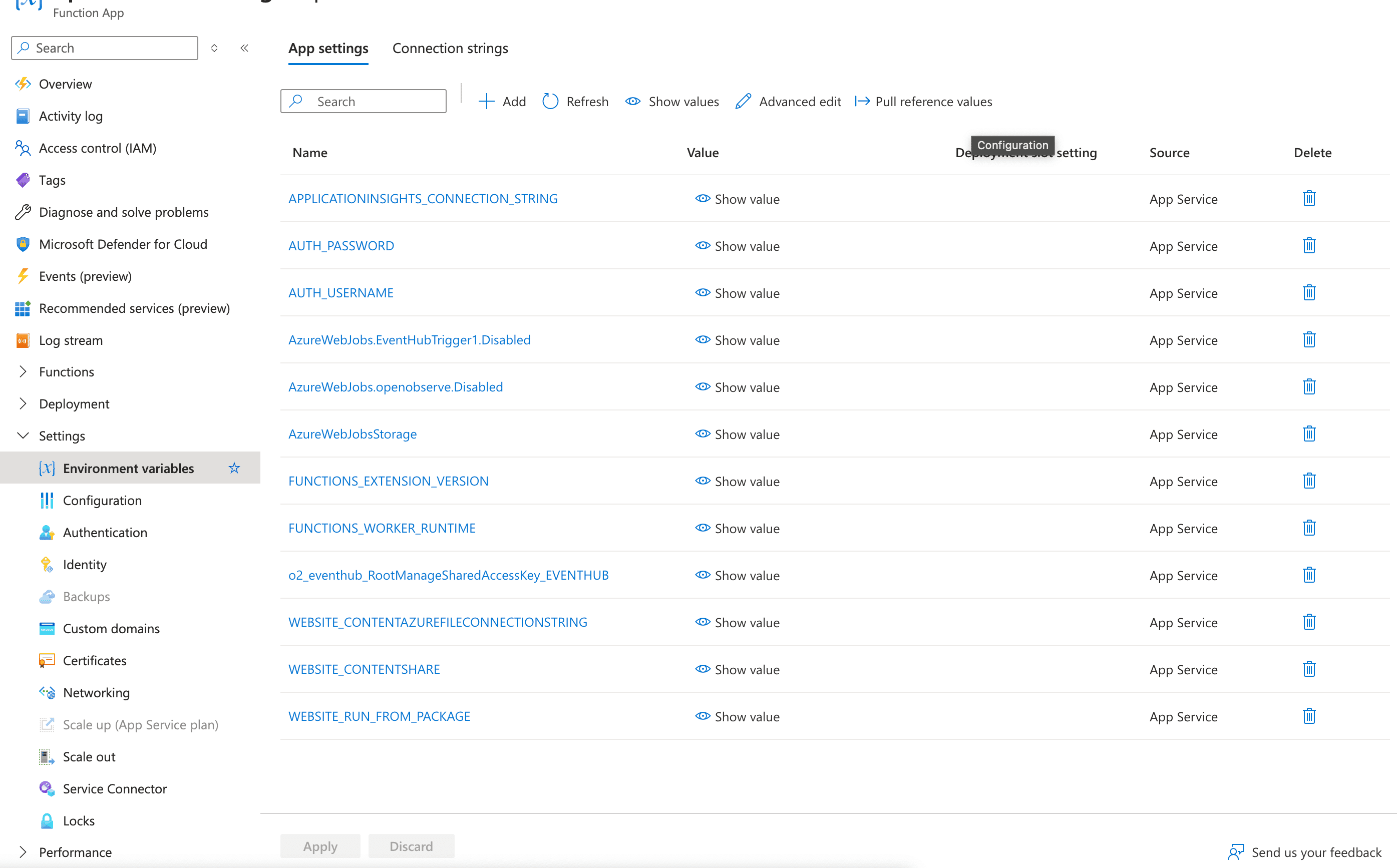Toggle Show values for all settings
Screen dimensions: 1397x868
pyautogui.click(x=672, y=102)
